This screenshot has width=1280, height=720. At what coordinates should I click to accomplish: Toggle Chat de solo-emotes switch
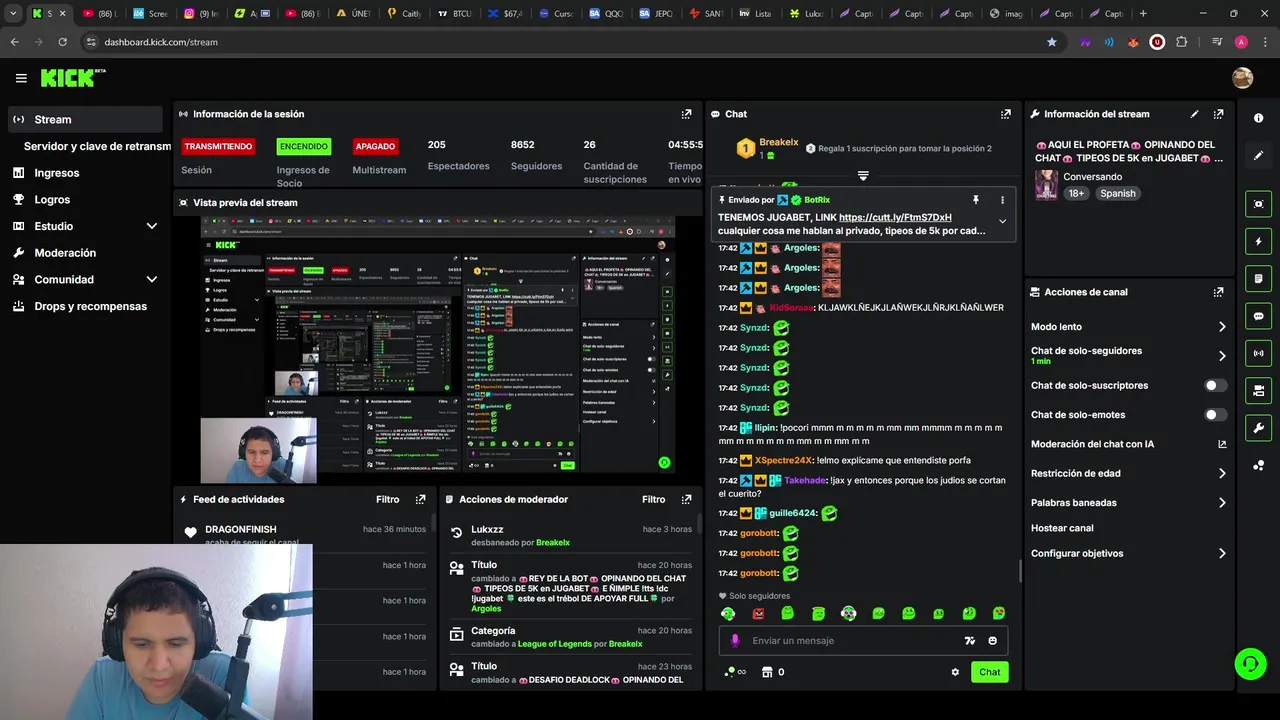coord(1215,415)
